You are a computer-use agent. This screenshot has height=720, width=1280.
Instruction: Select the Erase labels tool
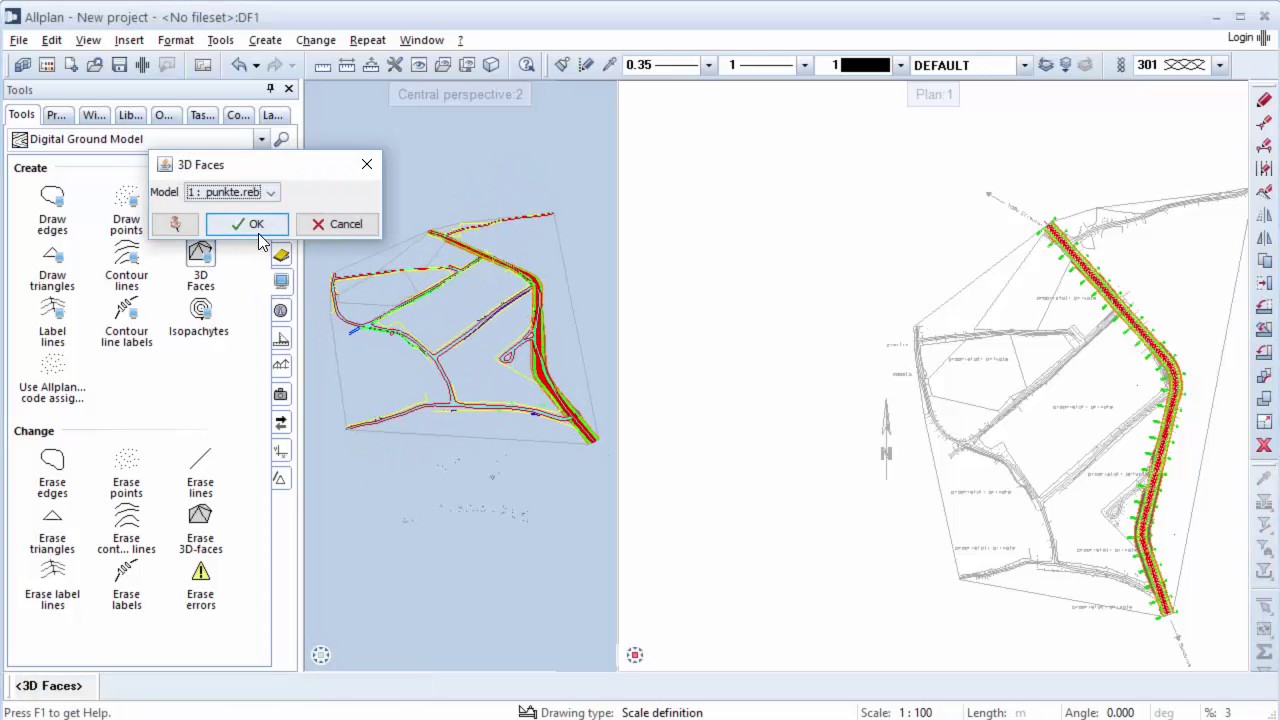(126, 585)
